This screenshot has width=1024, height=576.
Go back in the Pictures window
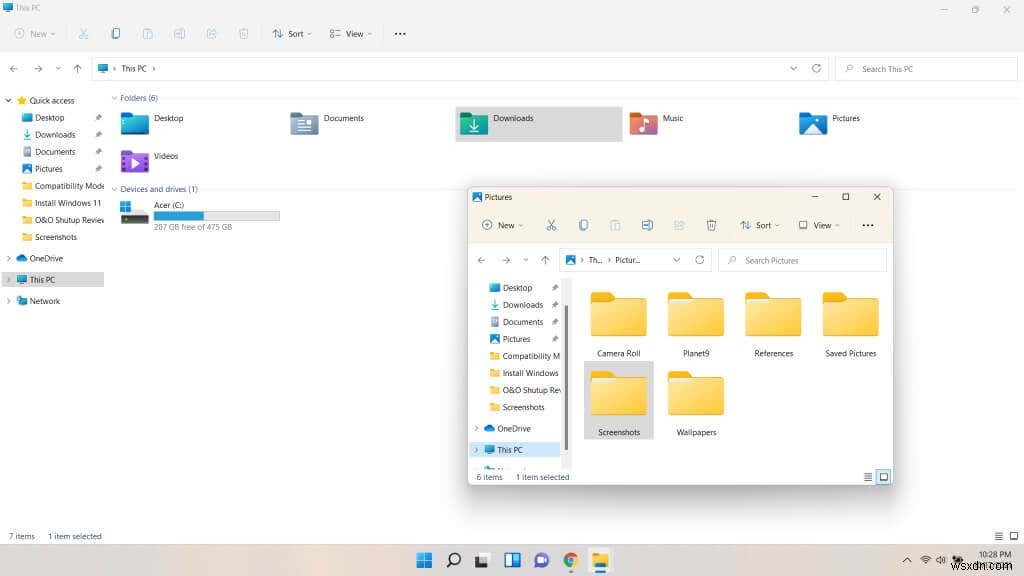[x=481, y=260]
